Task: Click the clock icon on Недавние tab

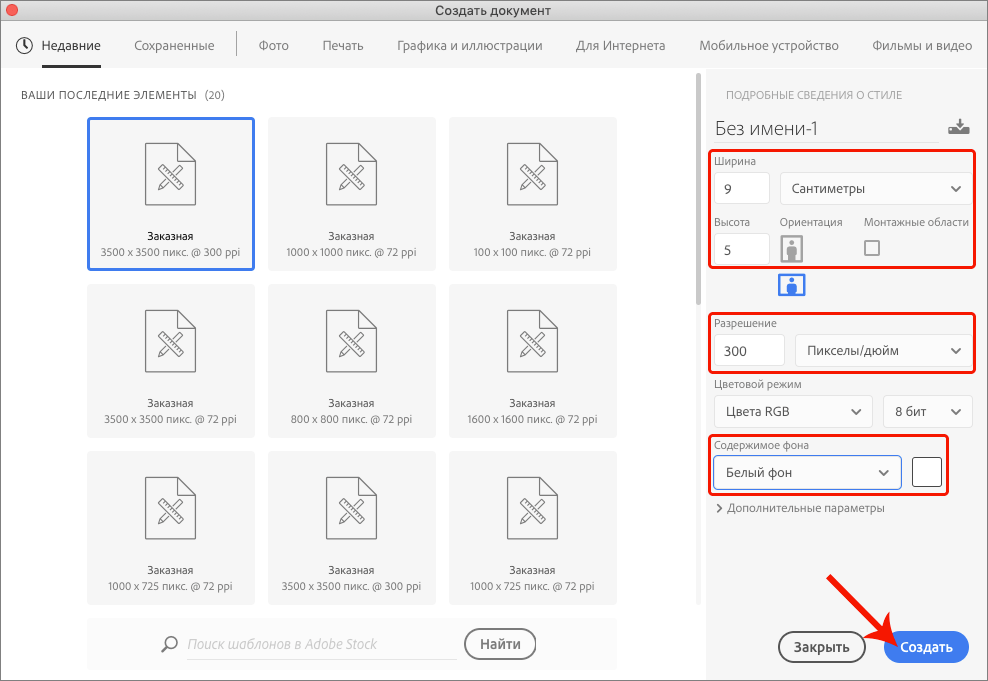Action: pyautogui.click(x=24, y=45)
